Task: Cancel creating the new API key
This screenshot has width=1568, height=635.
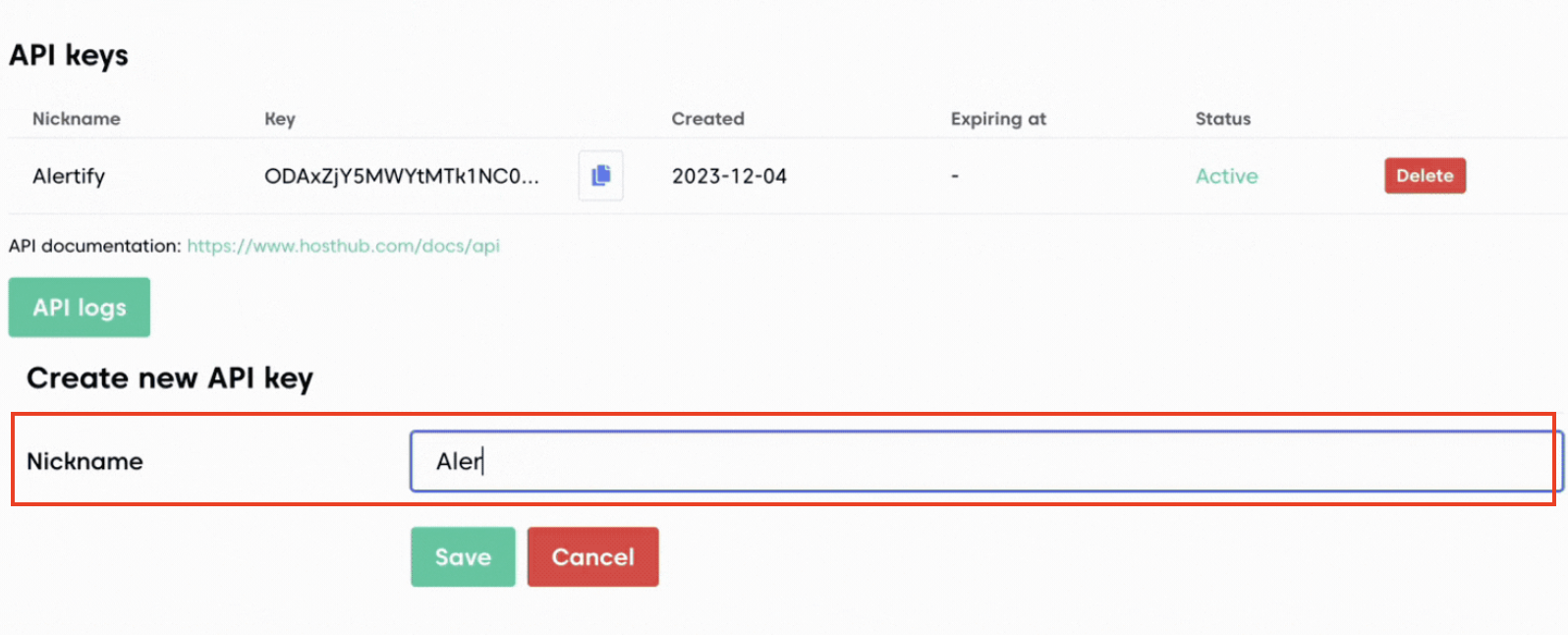Action: [592, 557]
